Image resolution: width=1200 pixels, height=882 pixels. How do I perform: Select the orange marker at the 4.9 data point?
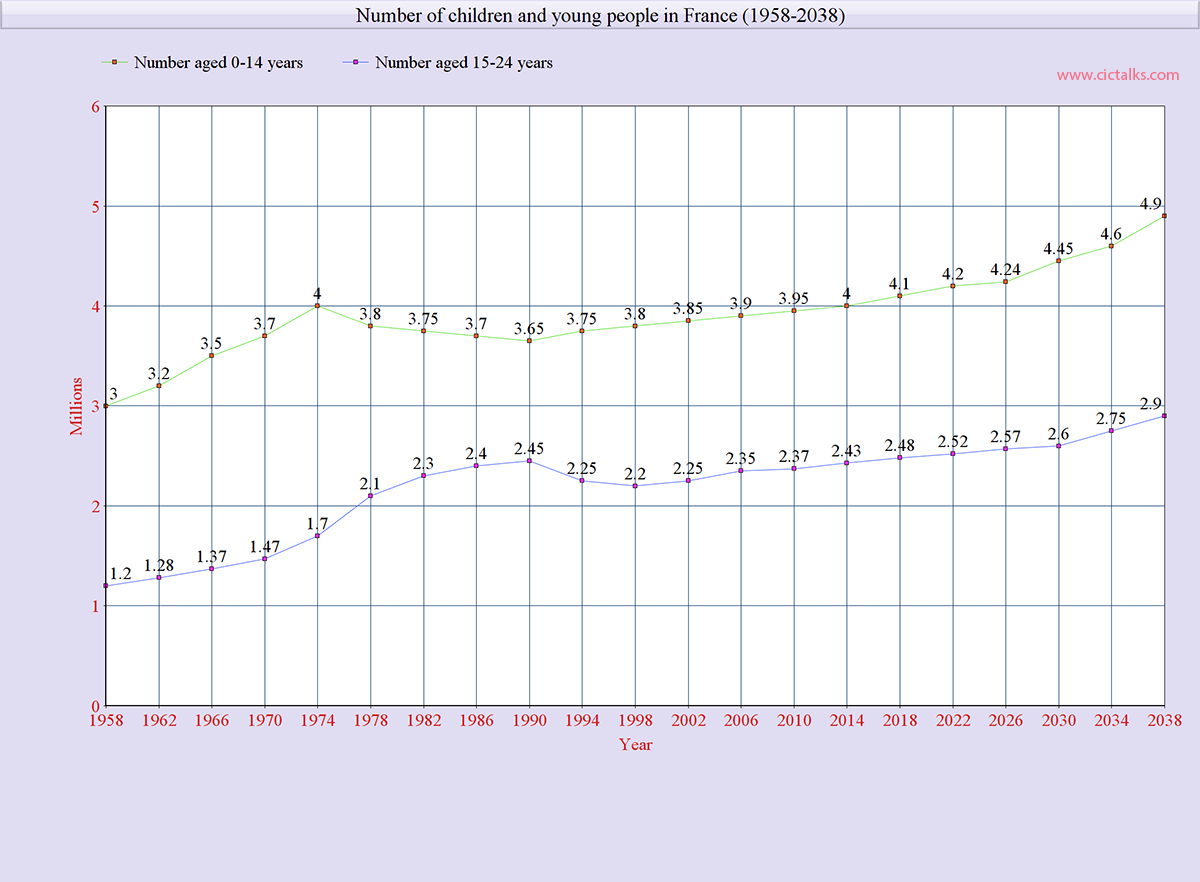[x=1164, y=215]
